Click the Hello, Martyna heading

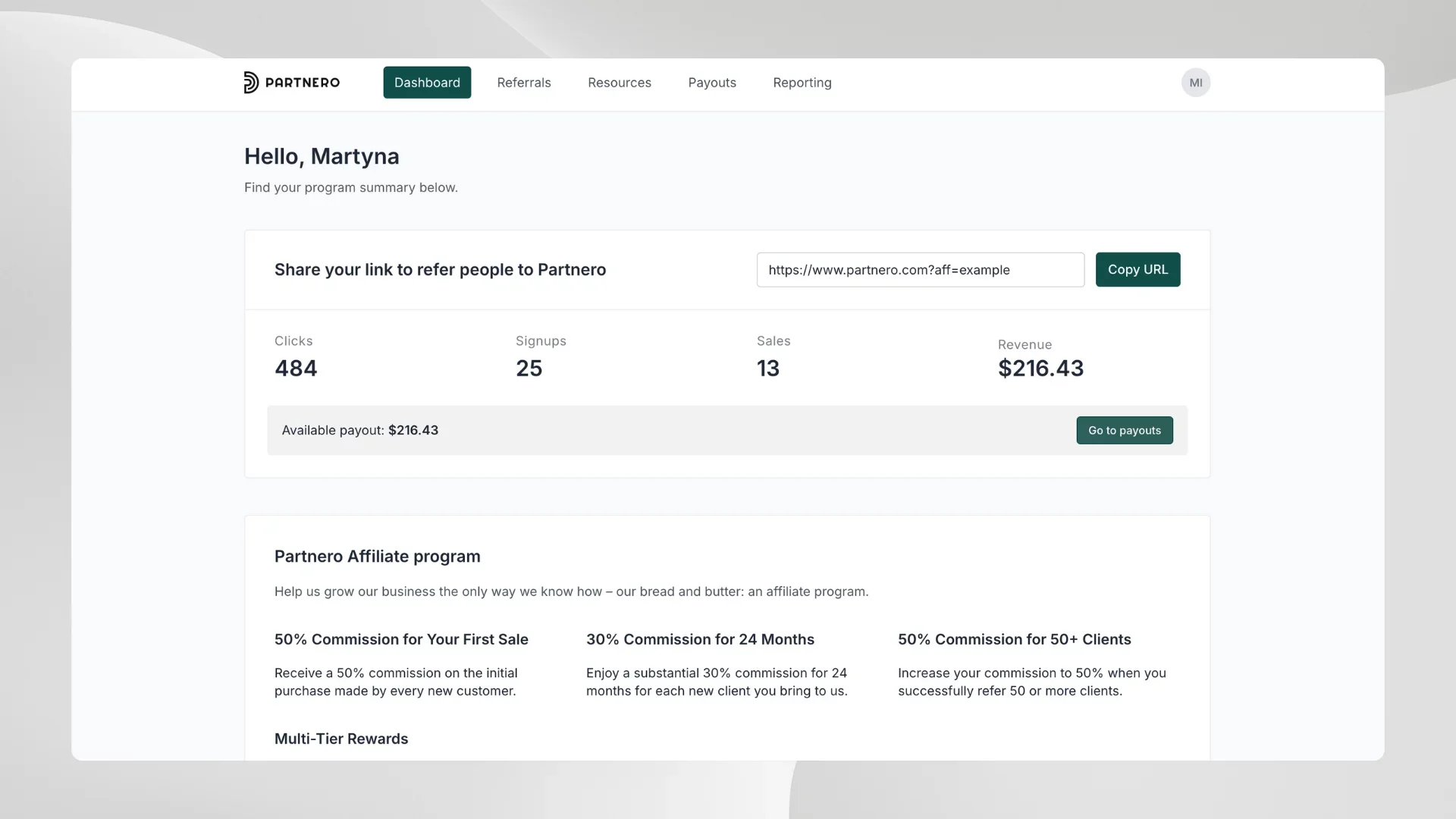point(322,156)
